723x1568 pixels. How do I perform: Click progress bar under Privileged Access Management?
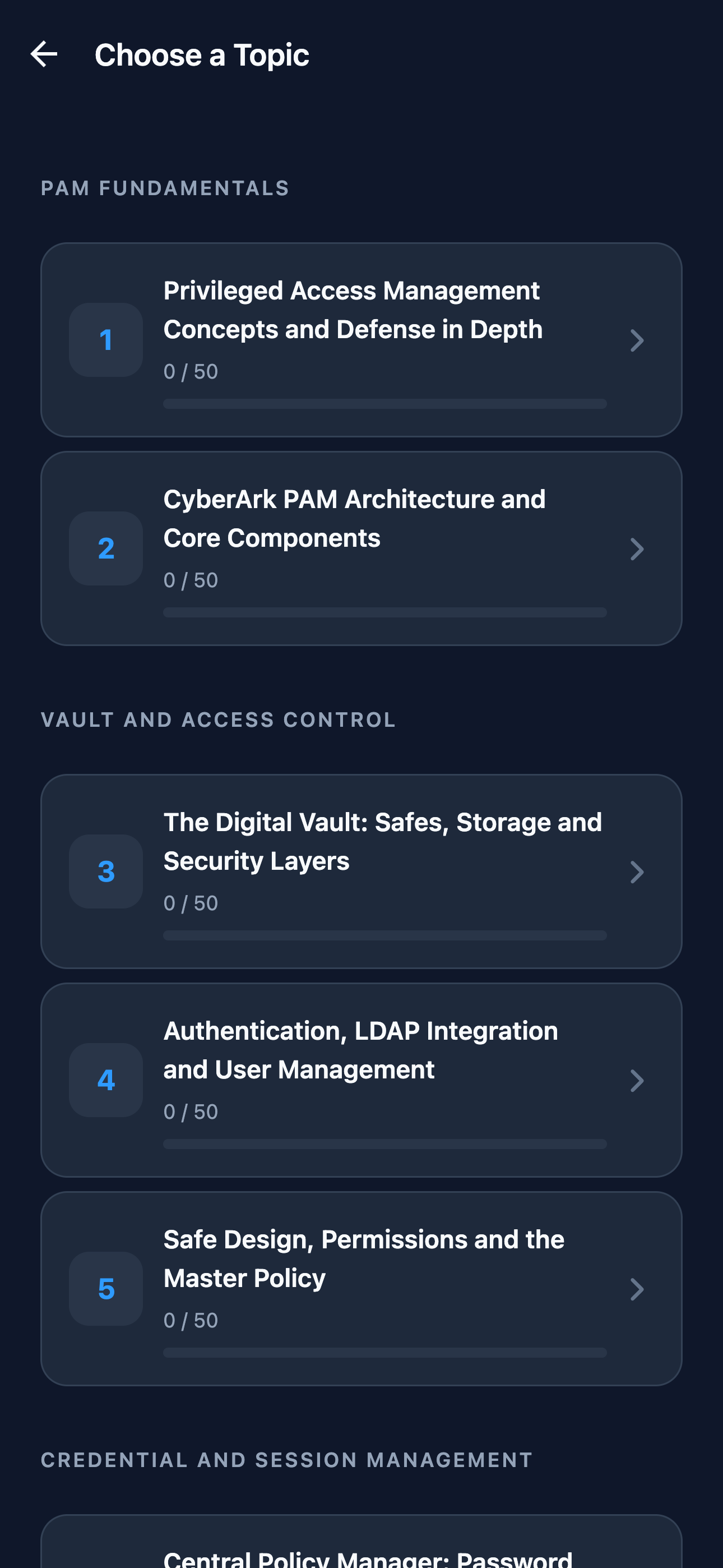pos(384,404)
